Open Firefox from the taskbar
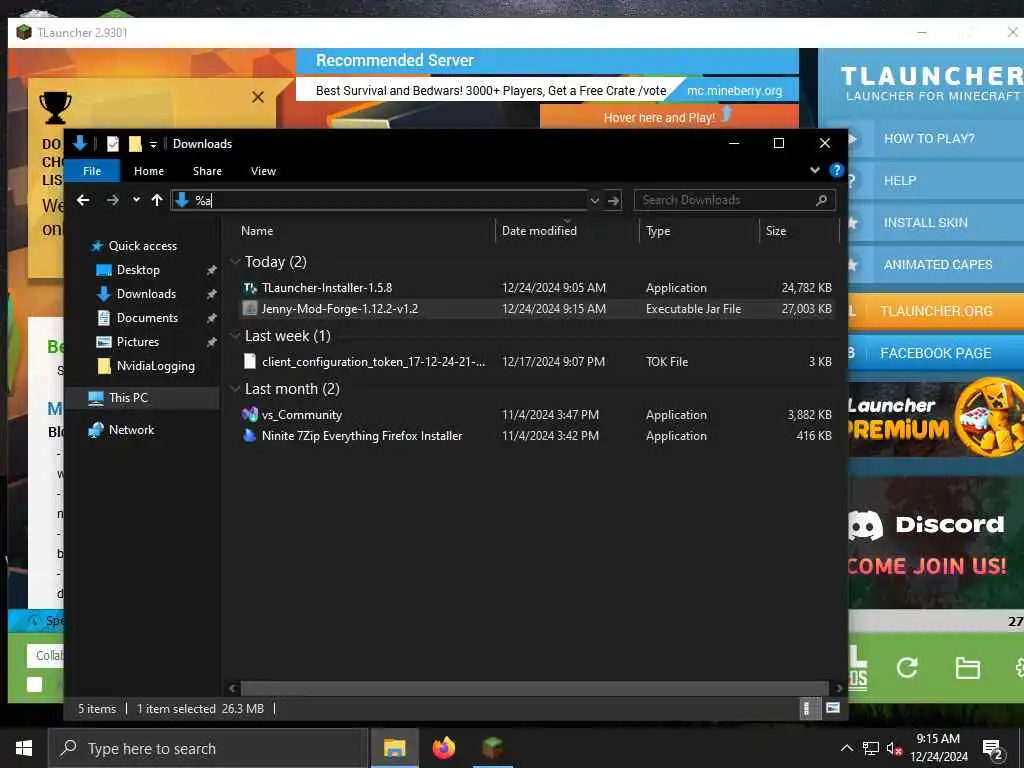Image resolution: width=1024 pixels, height=768 pixels. pyautogui.click(x=443, y=748)
